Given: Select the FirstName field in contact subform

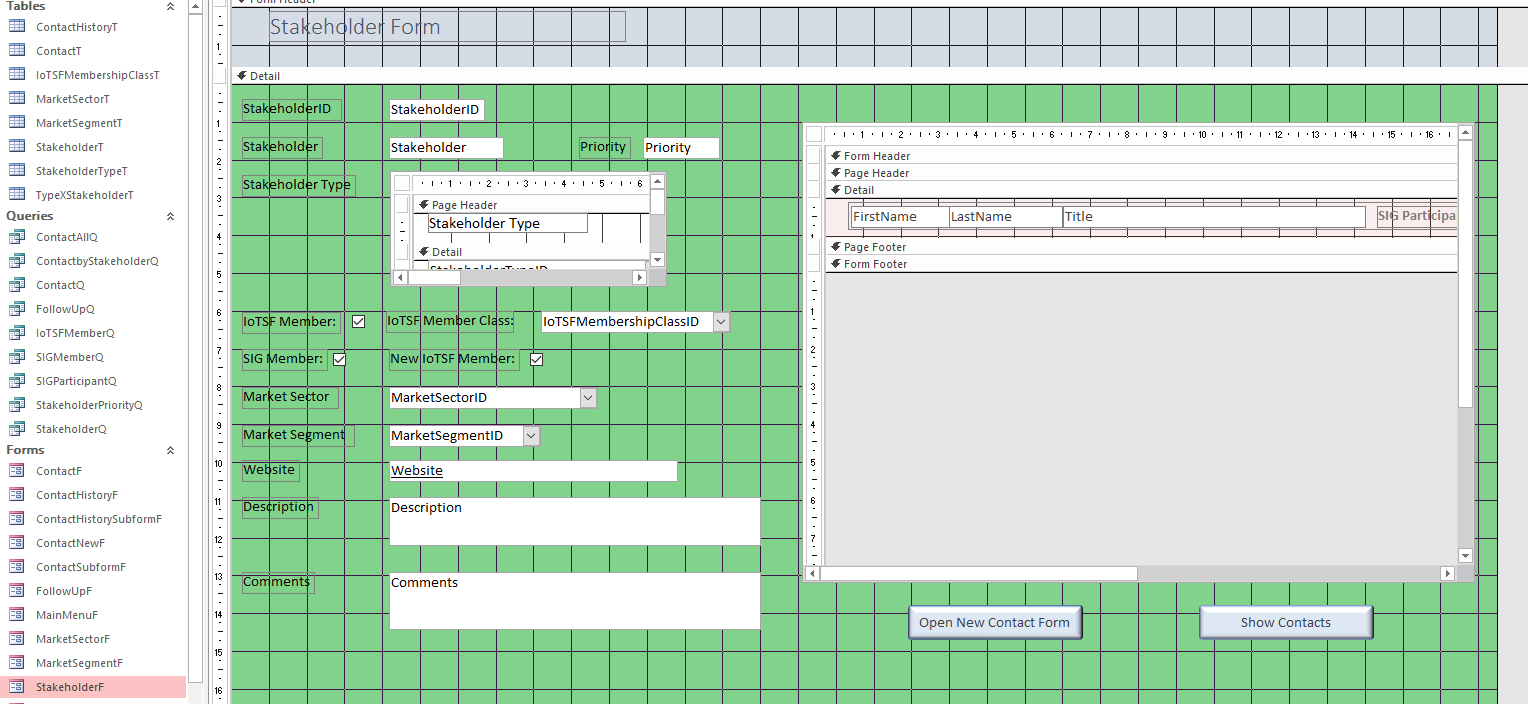Looking at the screenshot, I should click(899, 217).
